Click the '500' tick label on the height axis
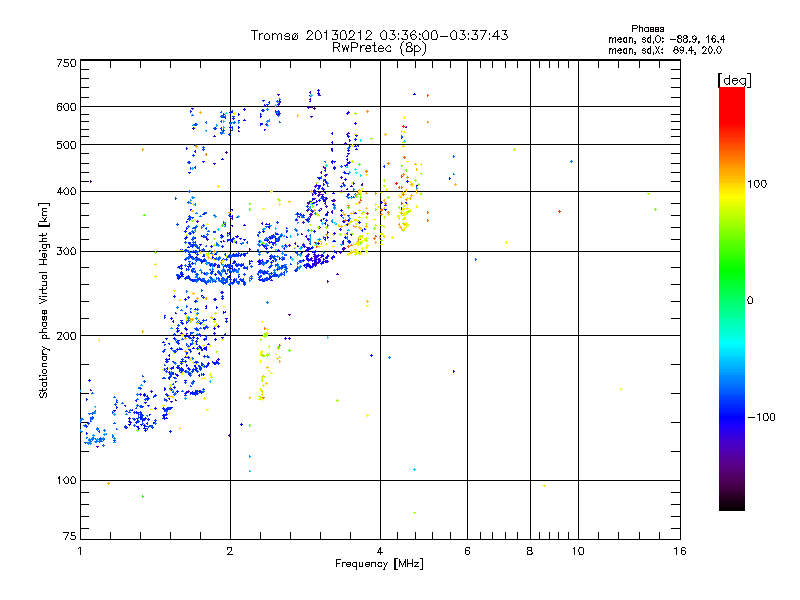Screen dimensions: 800x600 (x=66, y=145)
